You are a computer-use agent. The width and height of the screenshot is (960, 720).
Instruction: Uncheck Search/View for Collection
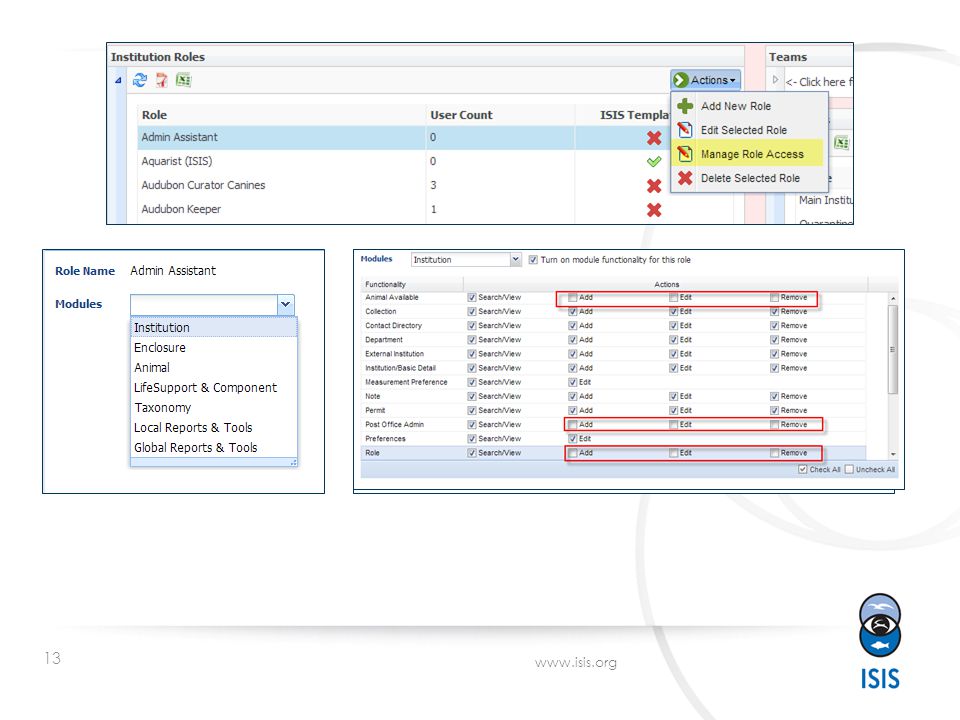tap(471, 312)
